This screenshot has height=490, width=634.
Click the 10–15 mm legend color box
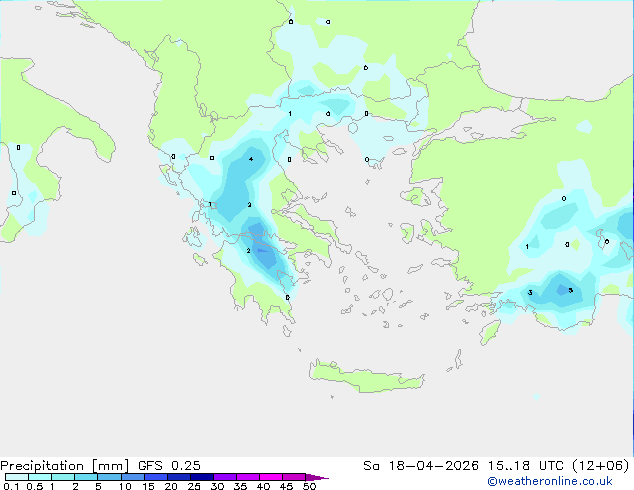pos(133,477)
